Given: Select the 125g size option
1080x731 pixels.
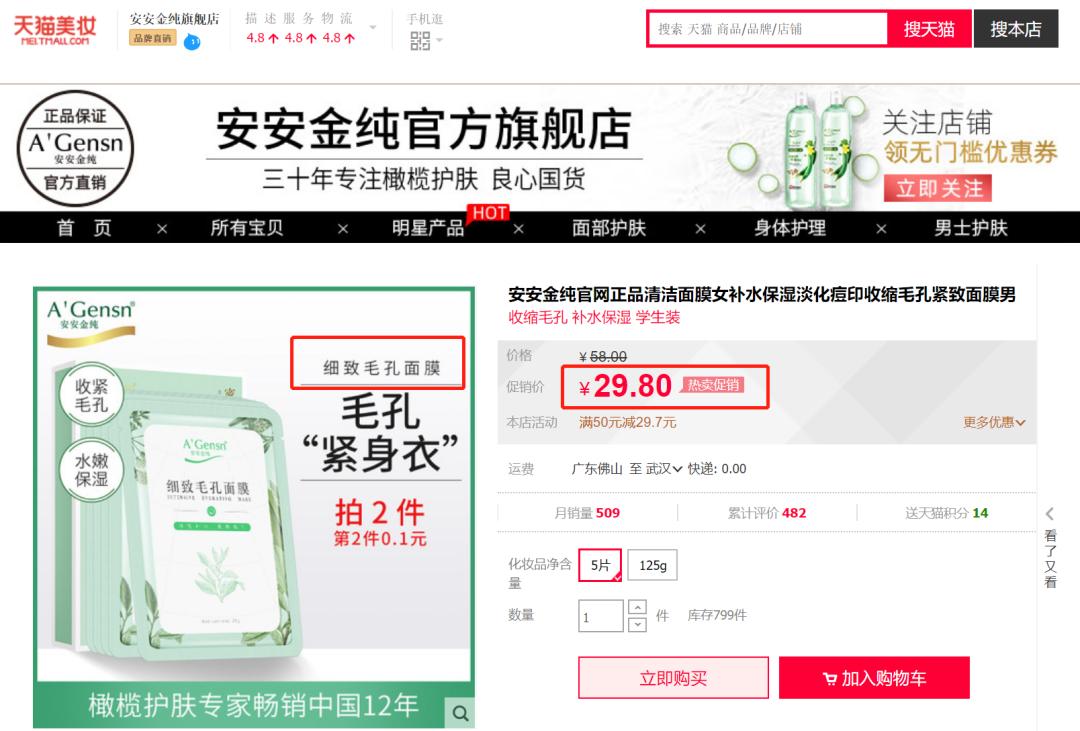Looking at the screenshot, I should (x=652, y=565).
